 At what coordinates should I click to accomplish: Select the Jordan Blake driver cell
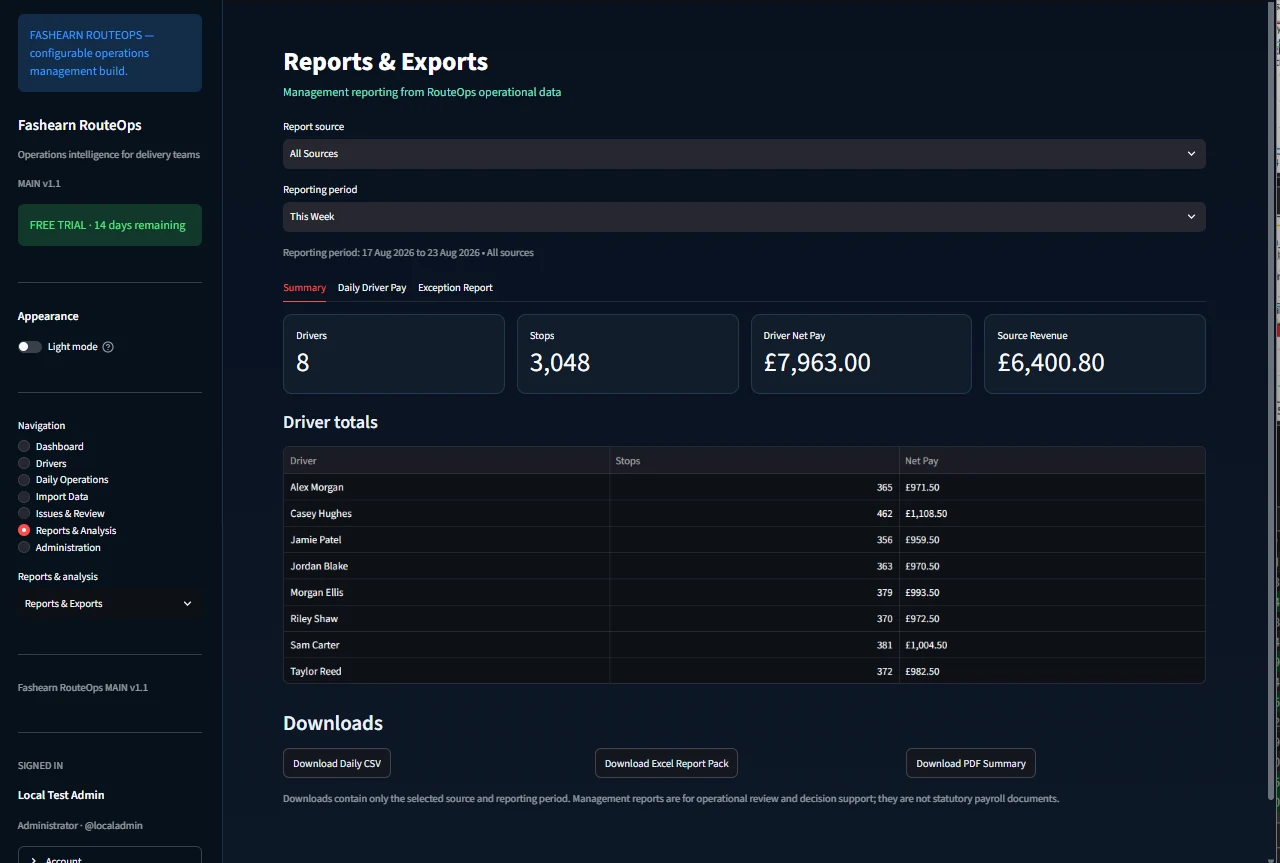[x=447, y=566]
